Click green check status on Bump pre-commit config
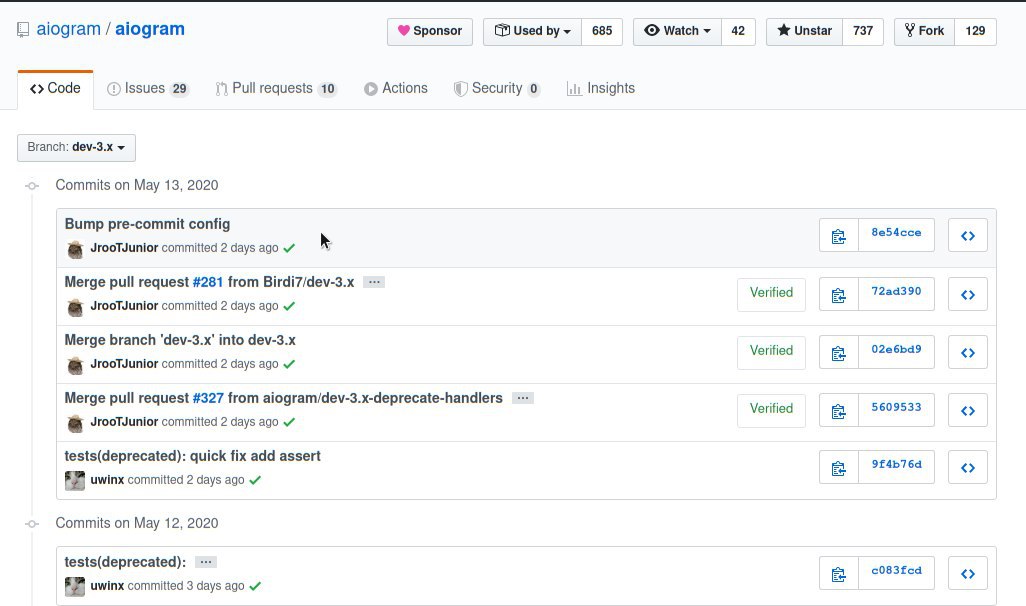 [x=289, y=248]
